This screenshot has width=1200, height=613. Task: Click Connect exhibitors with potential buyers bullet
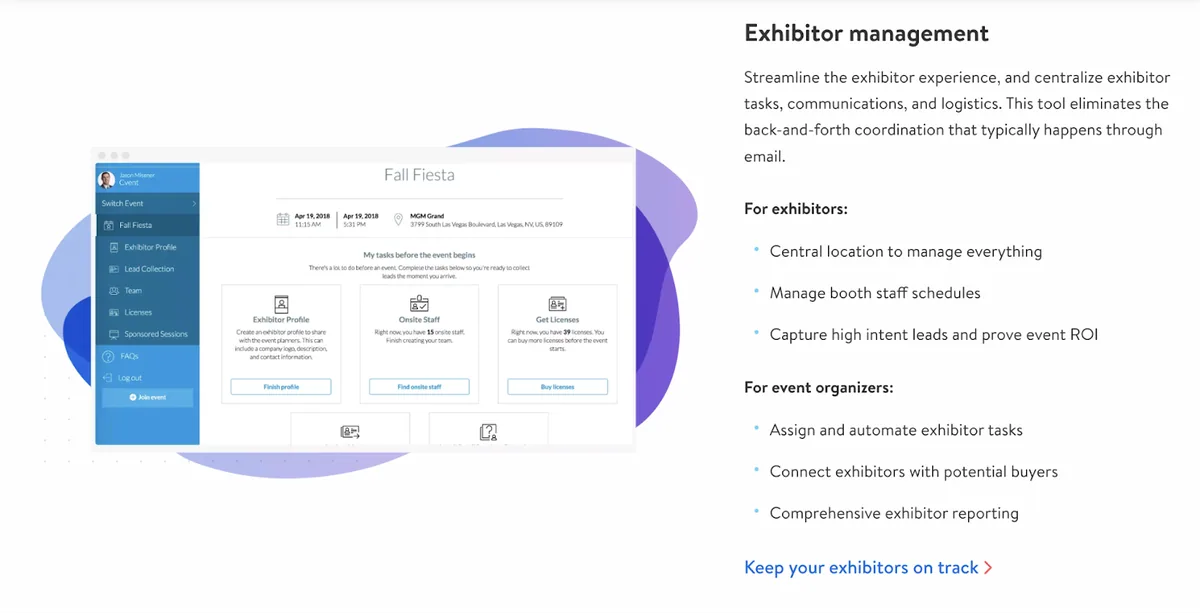pos(914,472)
